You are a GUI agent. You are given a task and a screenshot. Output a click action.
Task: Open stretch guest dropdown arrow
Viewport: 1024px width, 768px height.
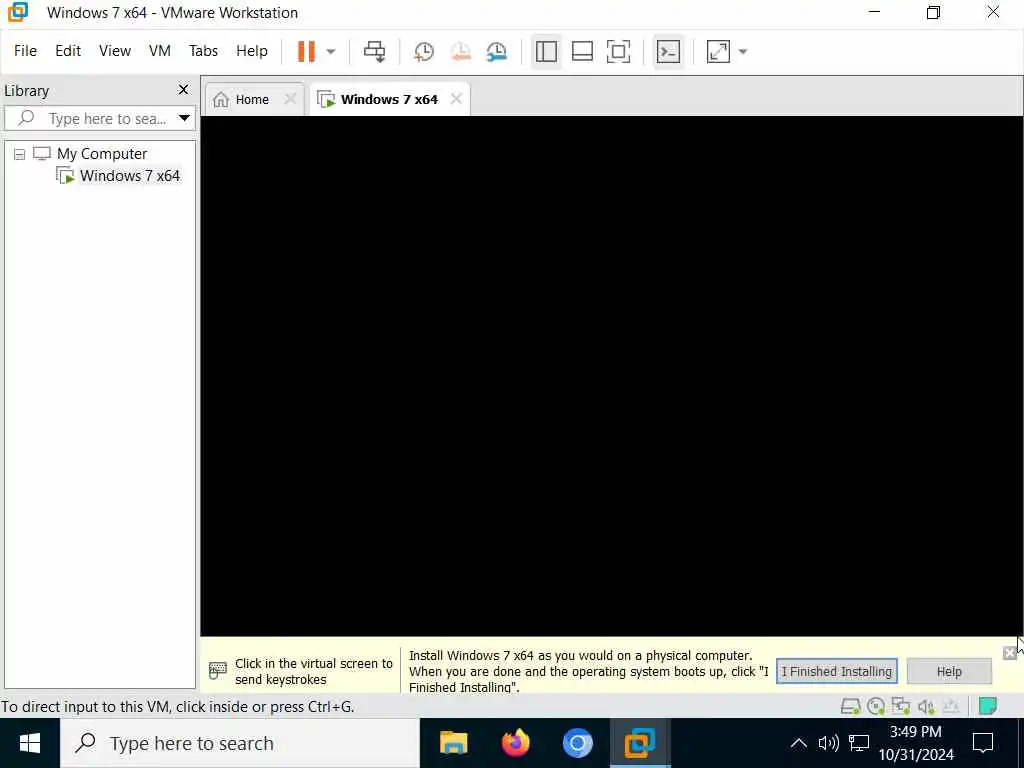coord(743,52)
